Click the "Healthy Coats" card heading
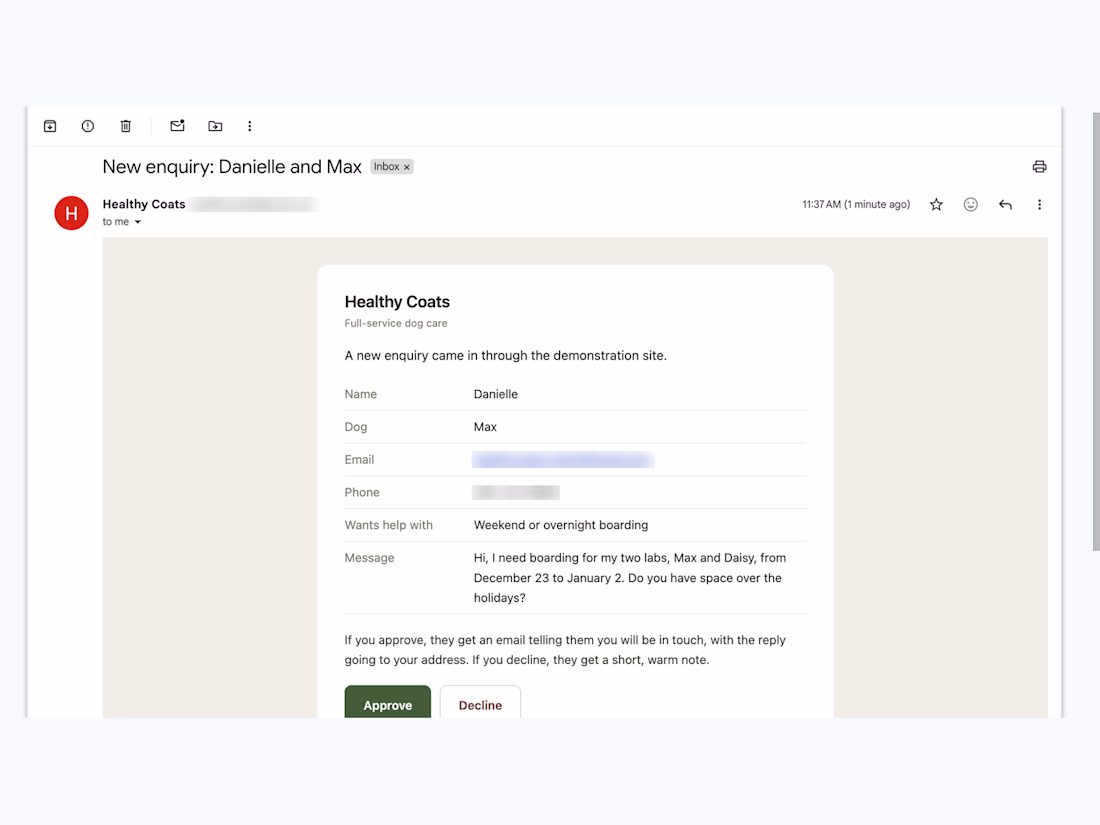1100x825 pixels. tap(397, 302)
